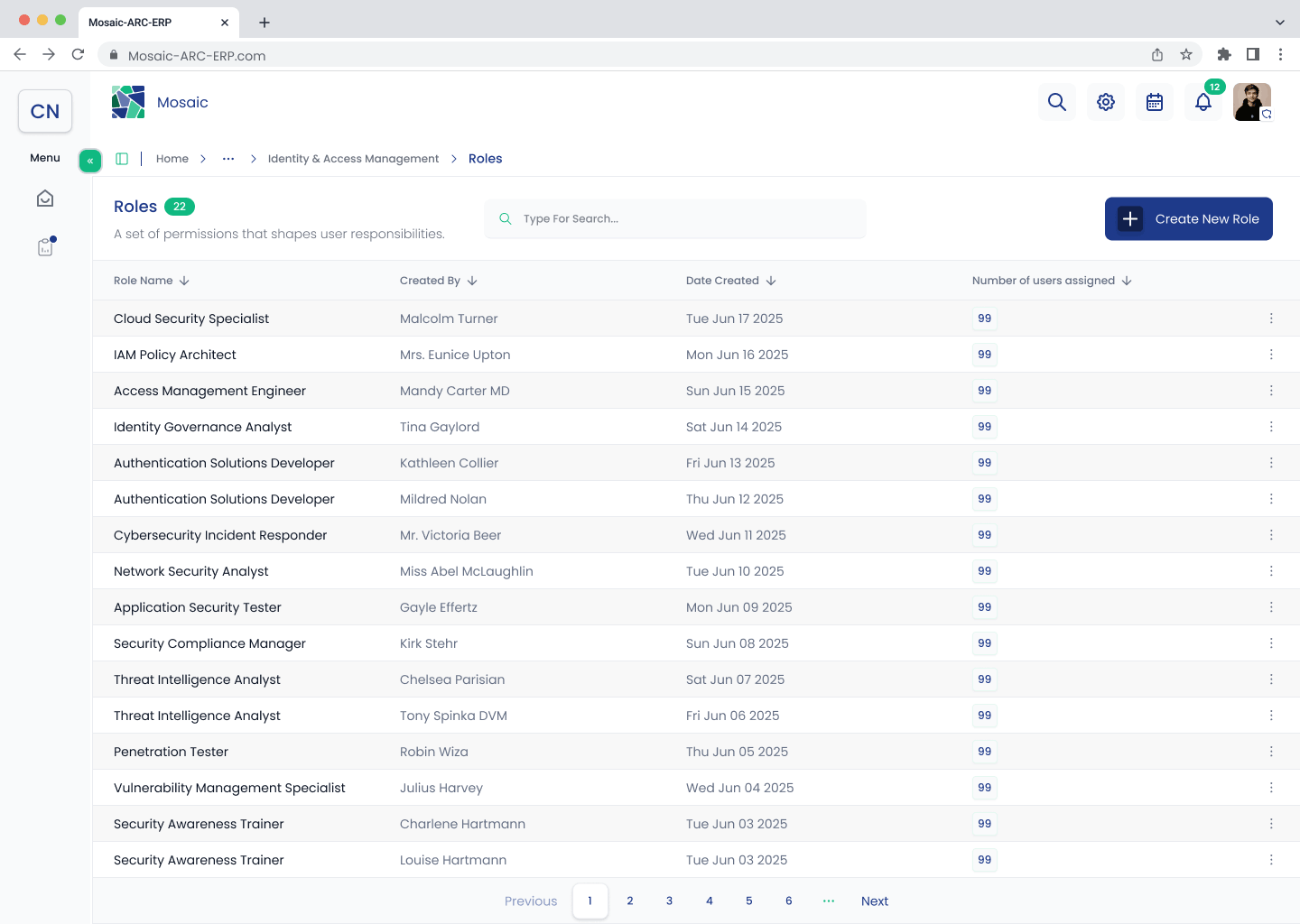Viewport: 1300px width, 924px height.
Task: Open row menu for Cloud Security Specialist
Action: pos(1271,319)
